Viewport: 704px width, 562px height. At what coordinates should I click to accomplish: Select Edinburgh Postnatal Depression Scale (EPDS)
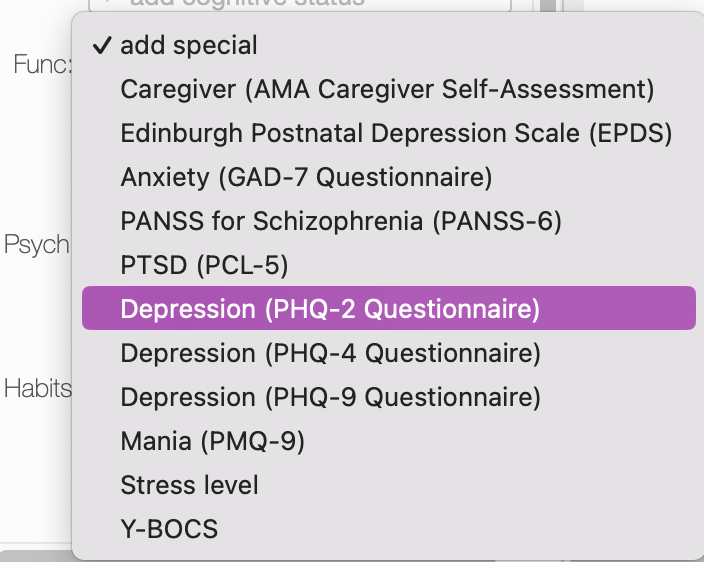click(x=396, y=133)
